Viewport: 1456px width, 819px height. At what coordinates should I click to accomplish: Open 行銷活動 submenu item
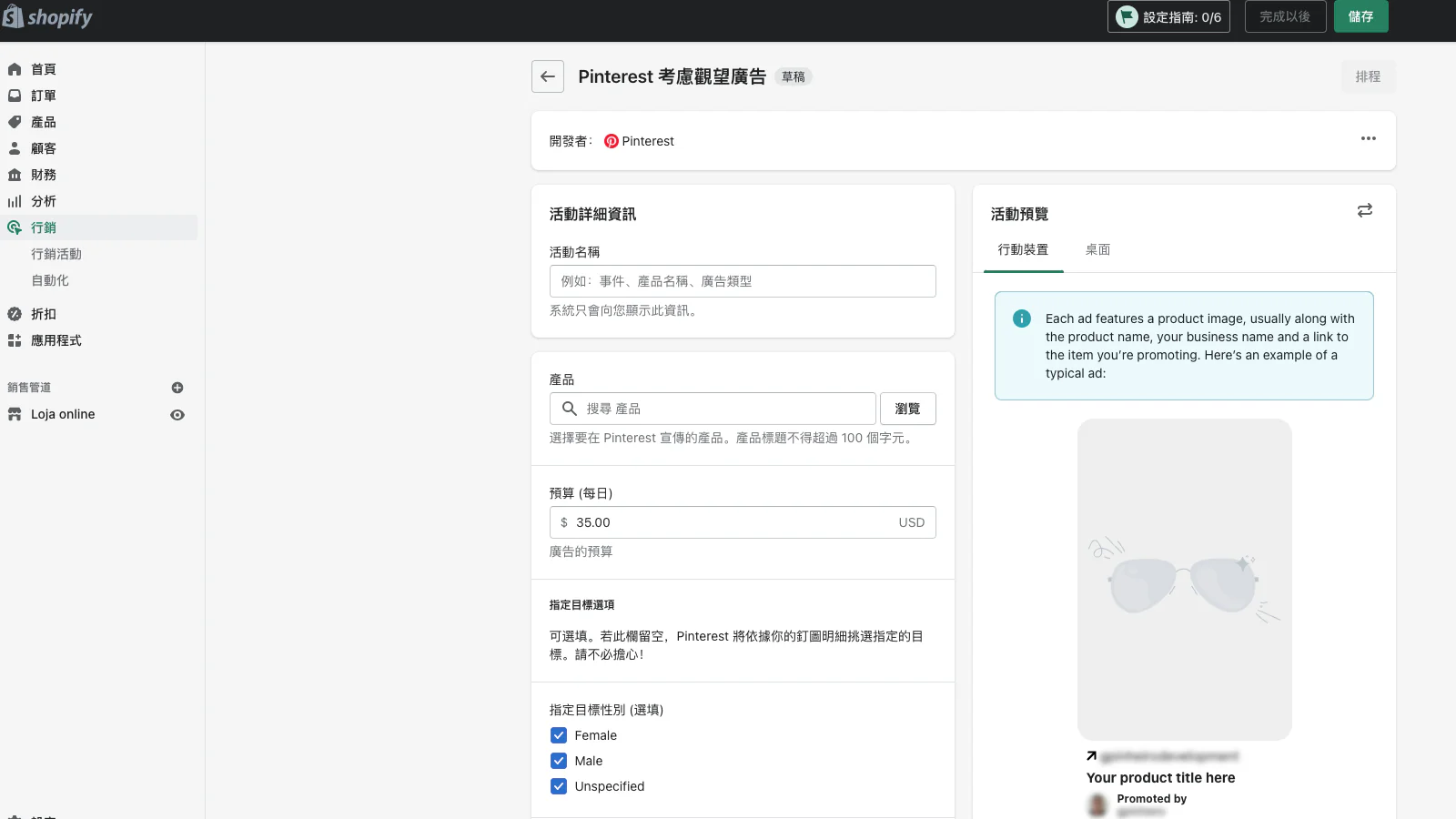(56, 254)
